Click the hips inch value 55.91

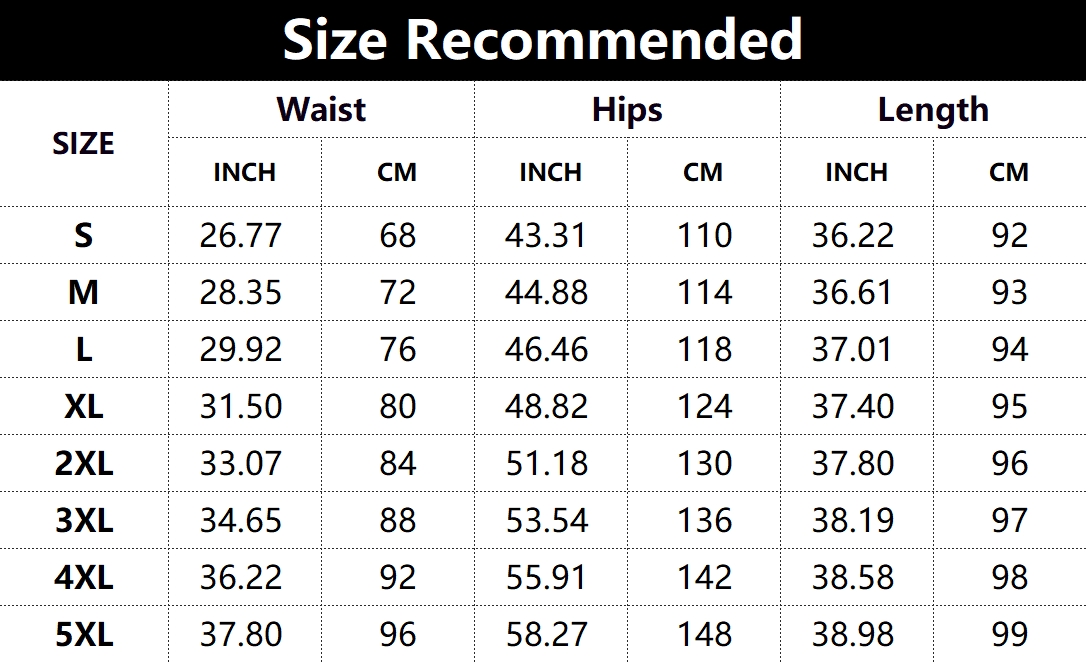547,577
